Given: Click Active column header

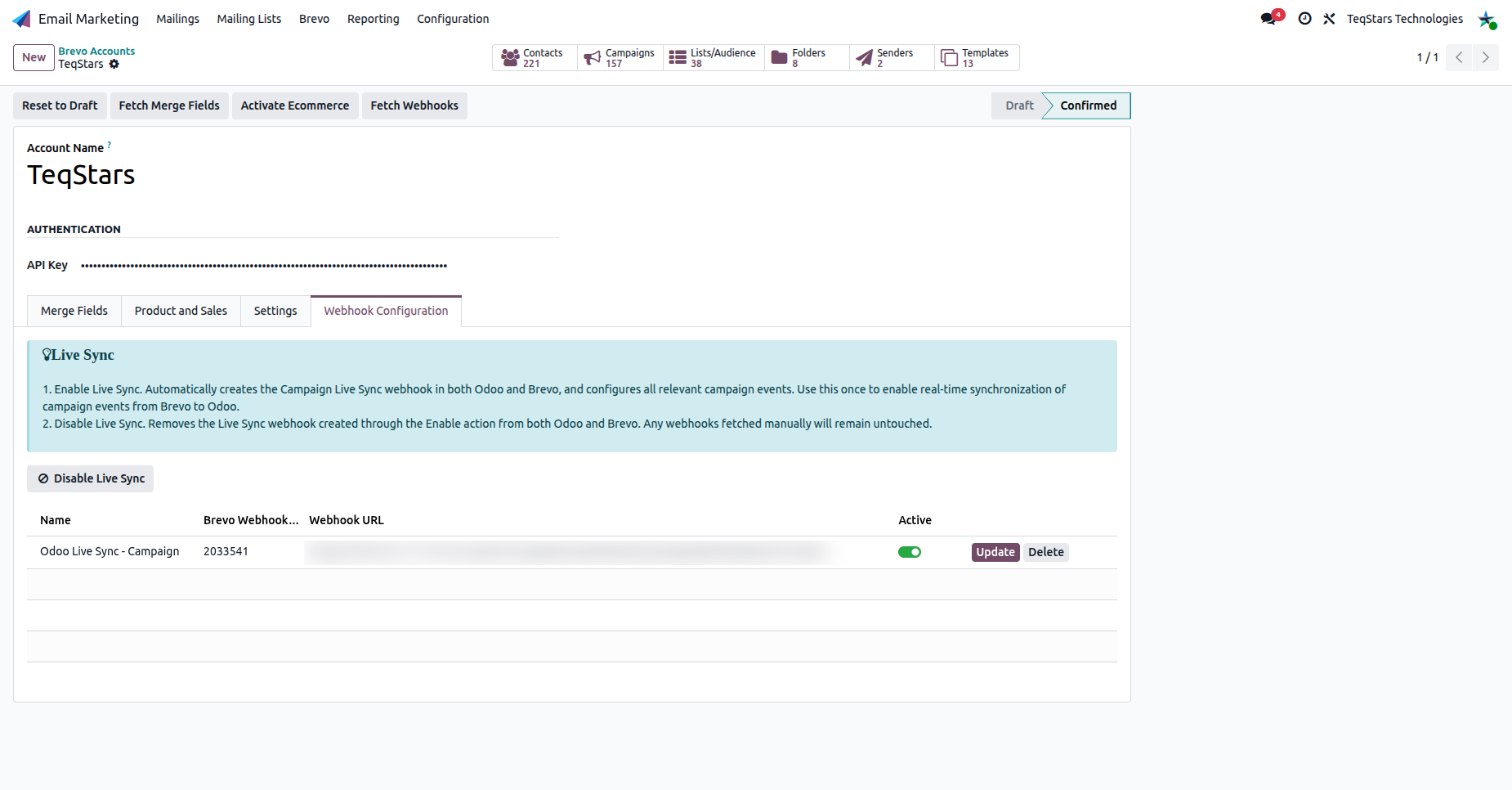Looking at the screenshot, I should (915, 520).
